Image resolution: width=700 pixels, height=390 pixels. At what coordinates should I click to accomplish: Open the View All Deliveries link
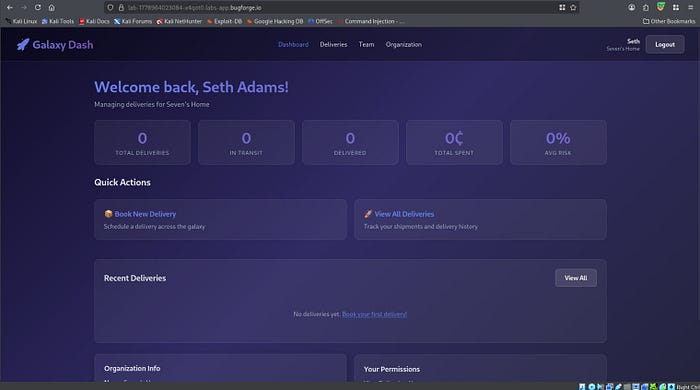(404, 214)
